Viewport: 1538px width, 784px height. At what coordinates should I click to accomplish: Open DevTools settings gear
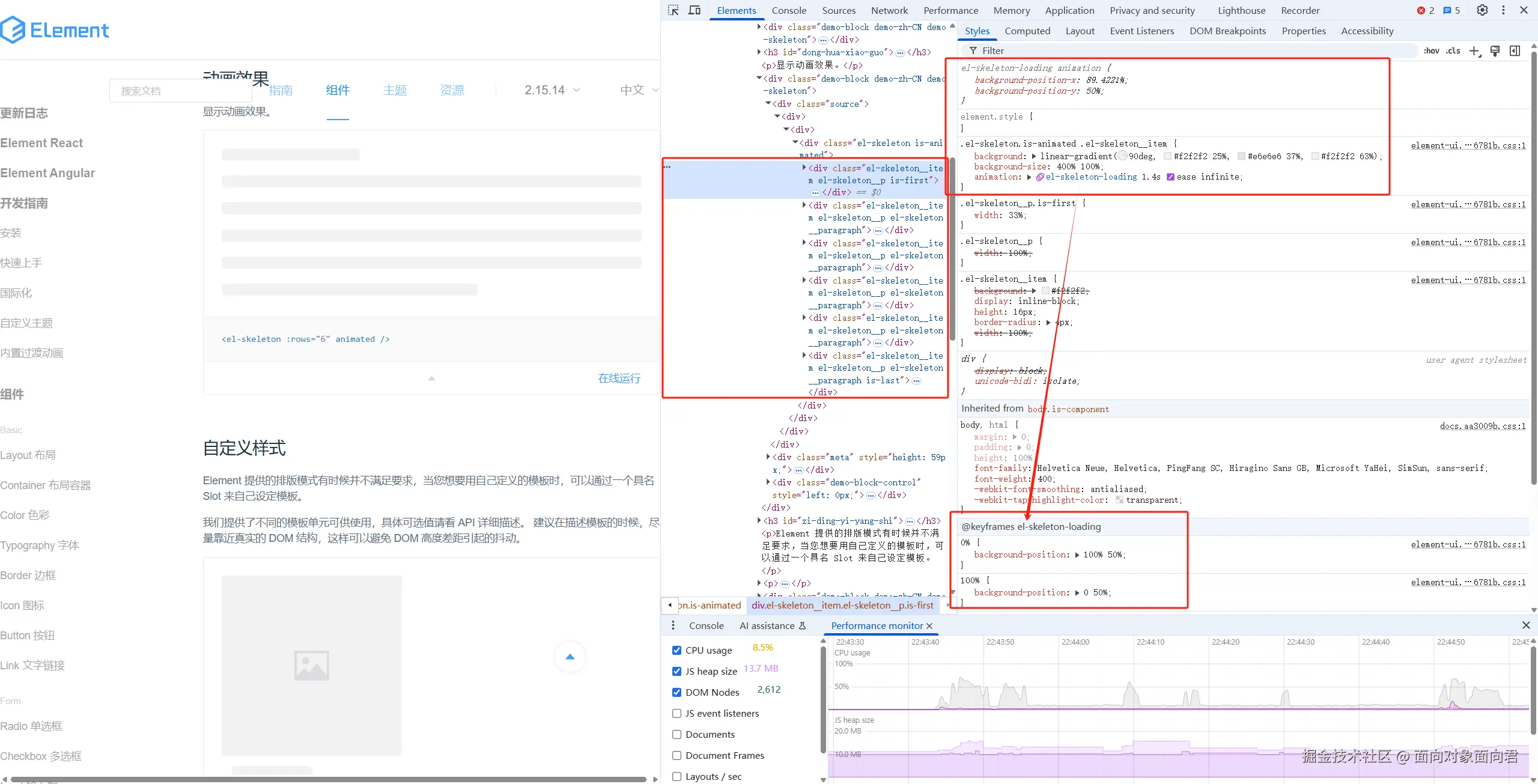pos(1482,10)
